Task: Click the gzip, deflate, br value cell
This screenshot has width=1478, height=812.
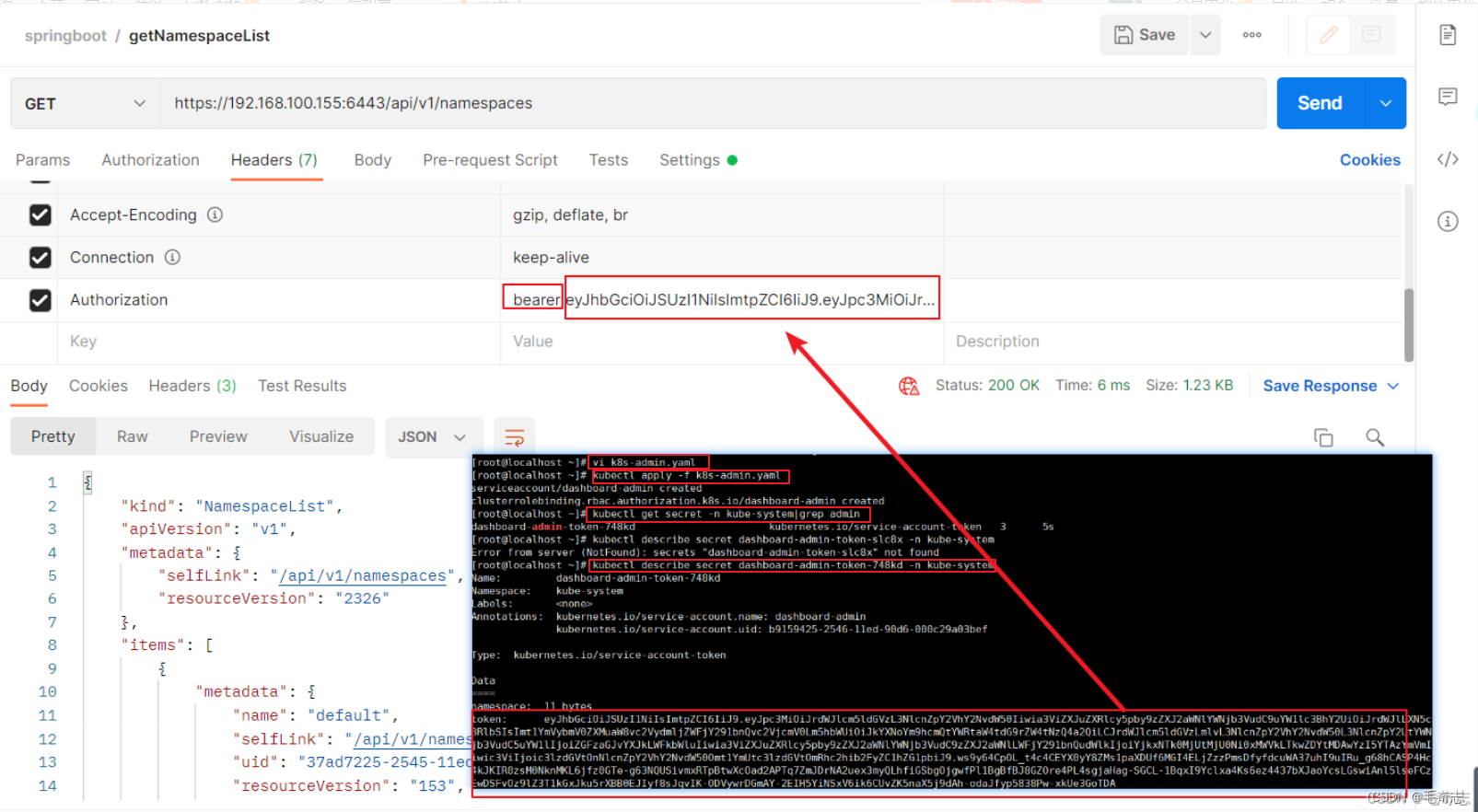Action: pyautogui.click(x=722, y=215)
